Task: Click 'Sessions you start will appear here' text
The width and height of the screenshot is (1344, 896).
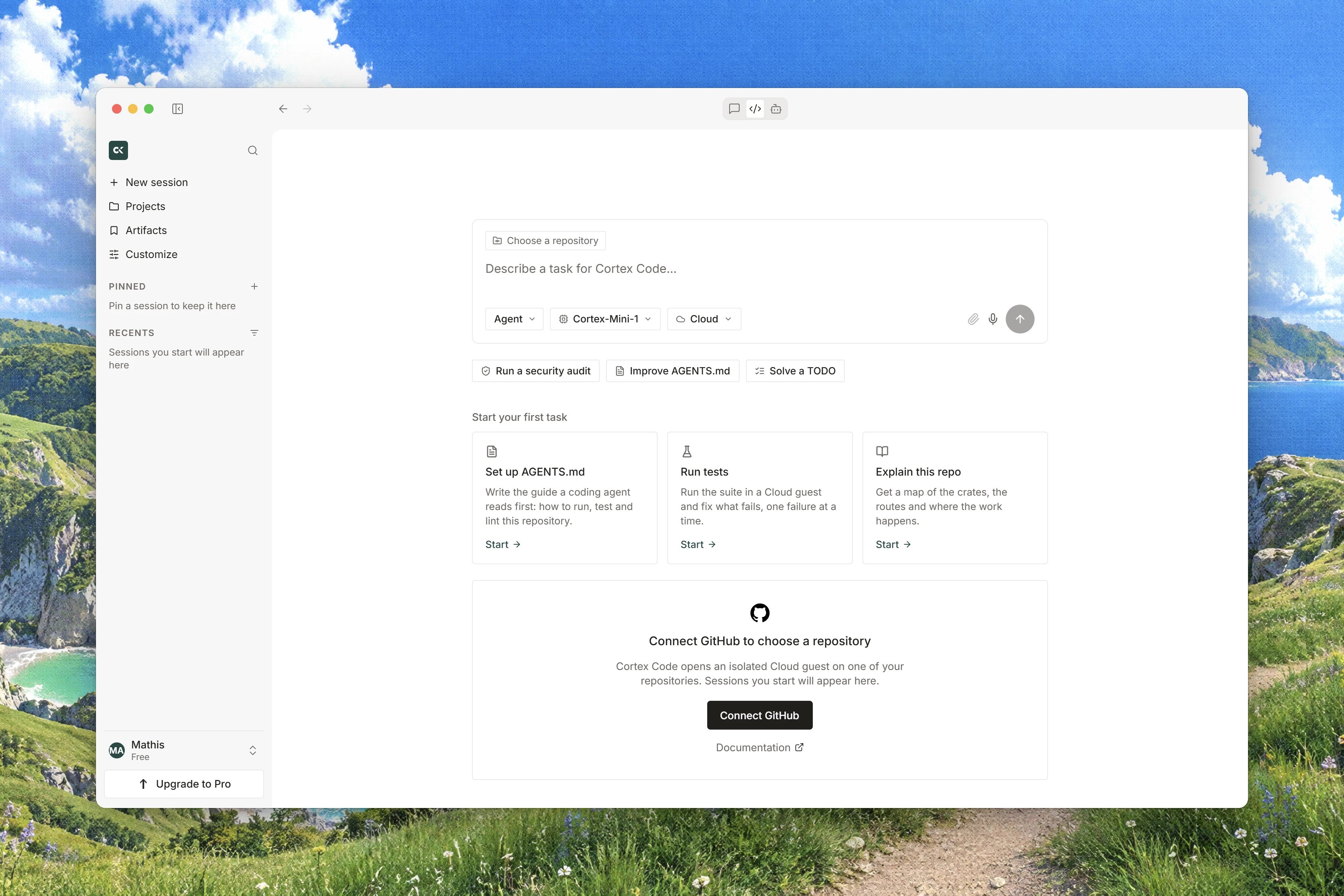Action: coord(176,359)
